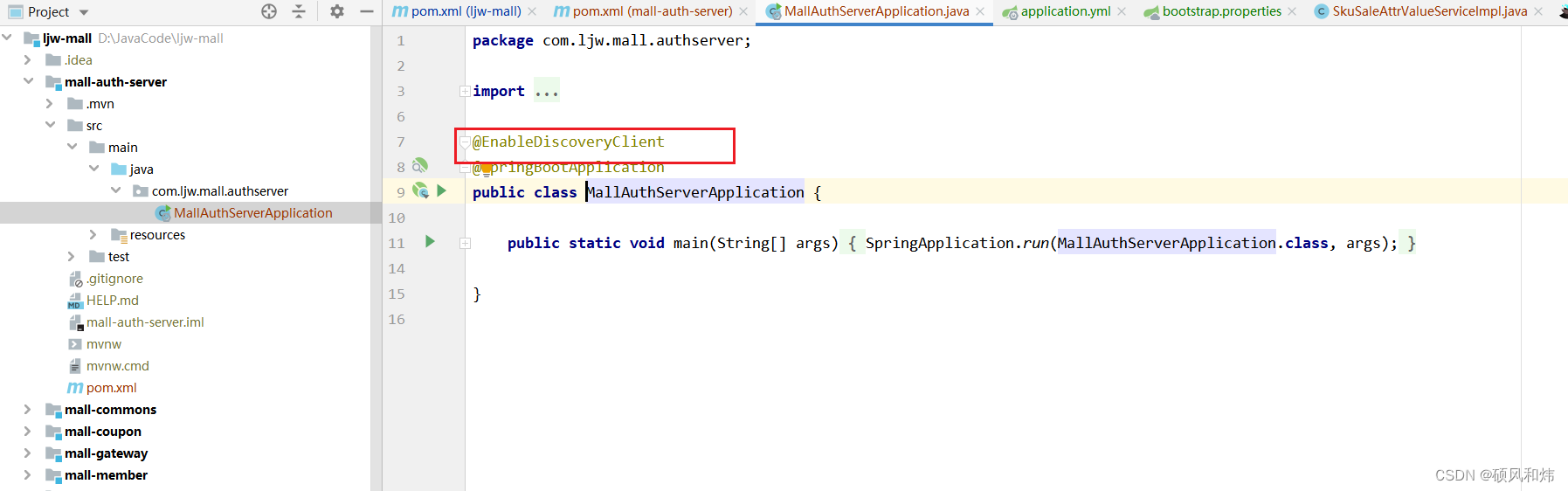This screenshot has height=491, width=1568.
Task: Expand the mall-coupon module
Action: tap(28, 431)
